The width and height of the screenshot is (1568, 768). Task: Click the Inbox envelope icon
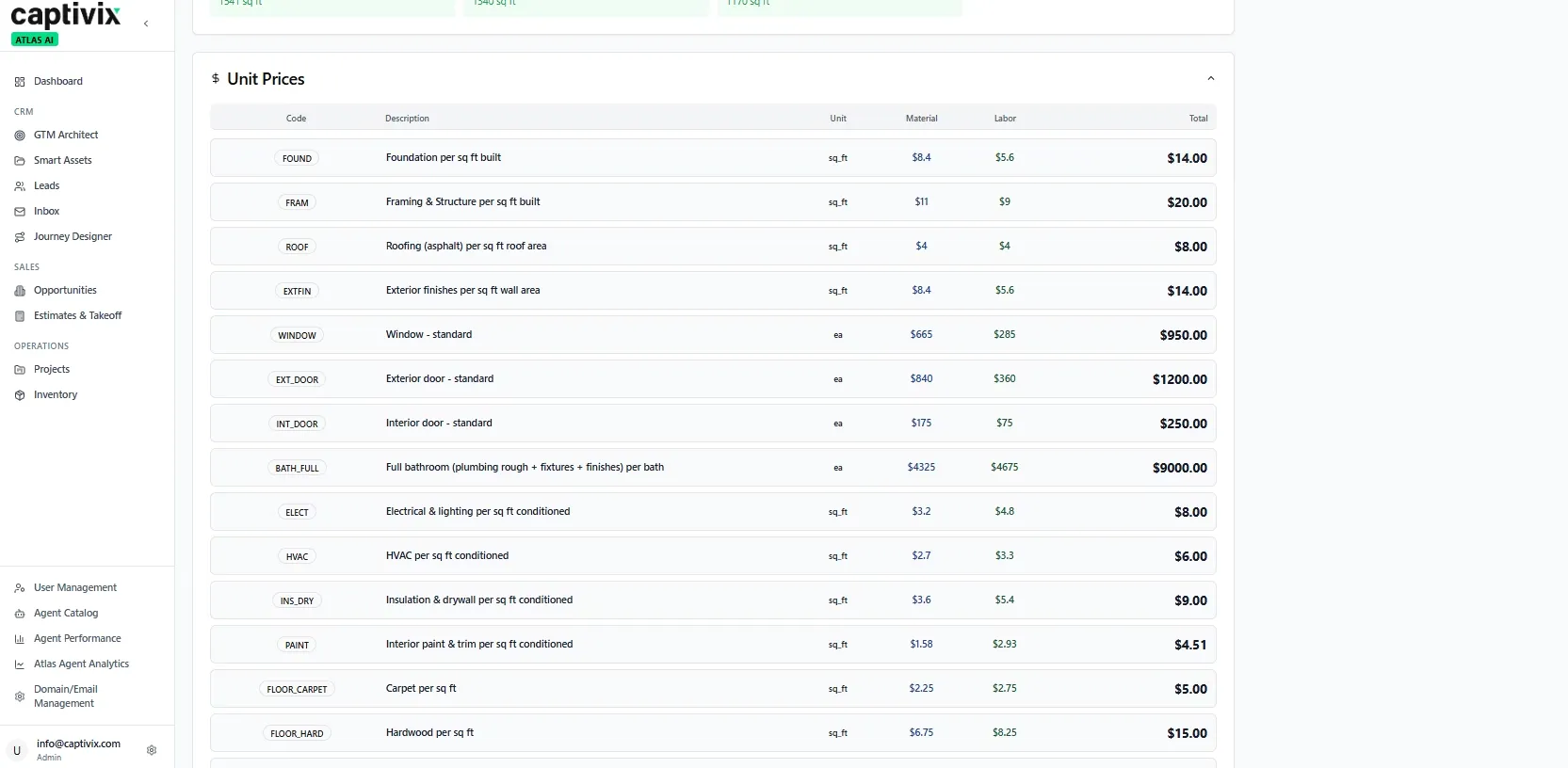point(20,212)
